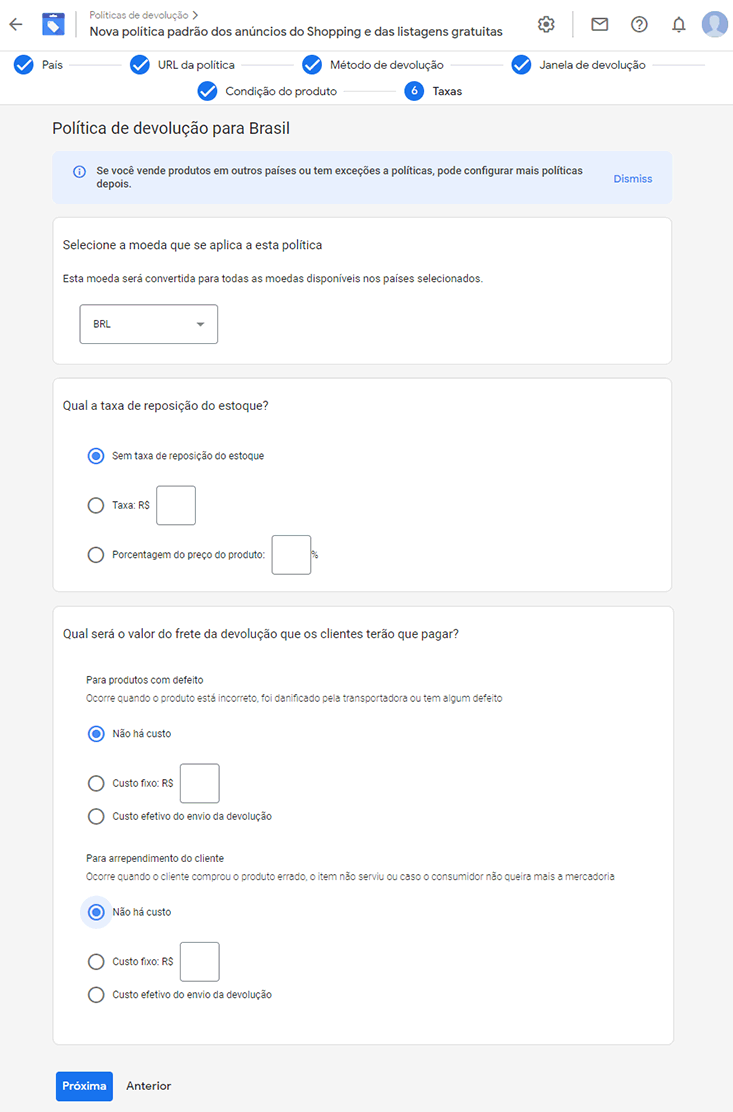Select the 'Taxa: R$' restocking fee radio
This screenshot has width=733, height=1112.
pos(96,506)
